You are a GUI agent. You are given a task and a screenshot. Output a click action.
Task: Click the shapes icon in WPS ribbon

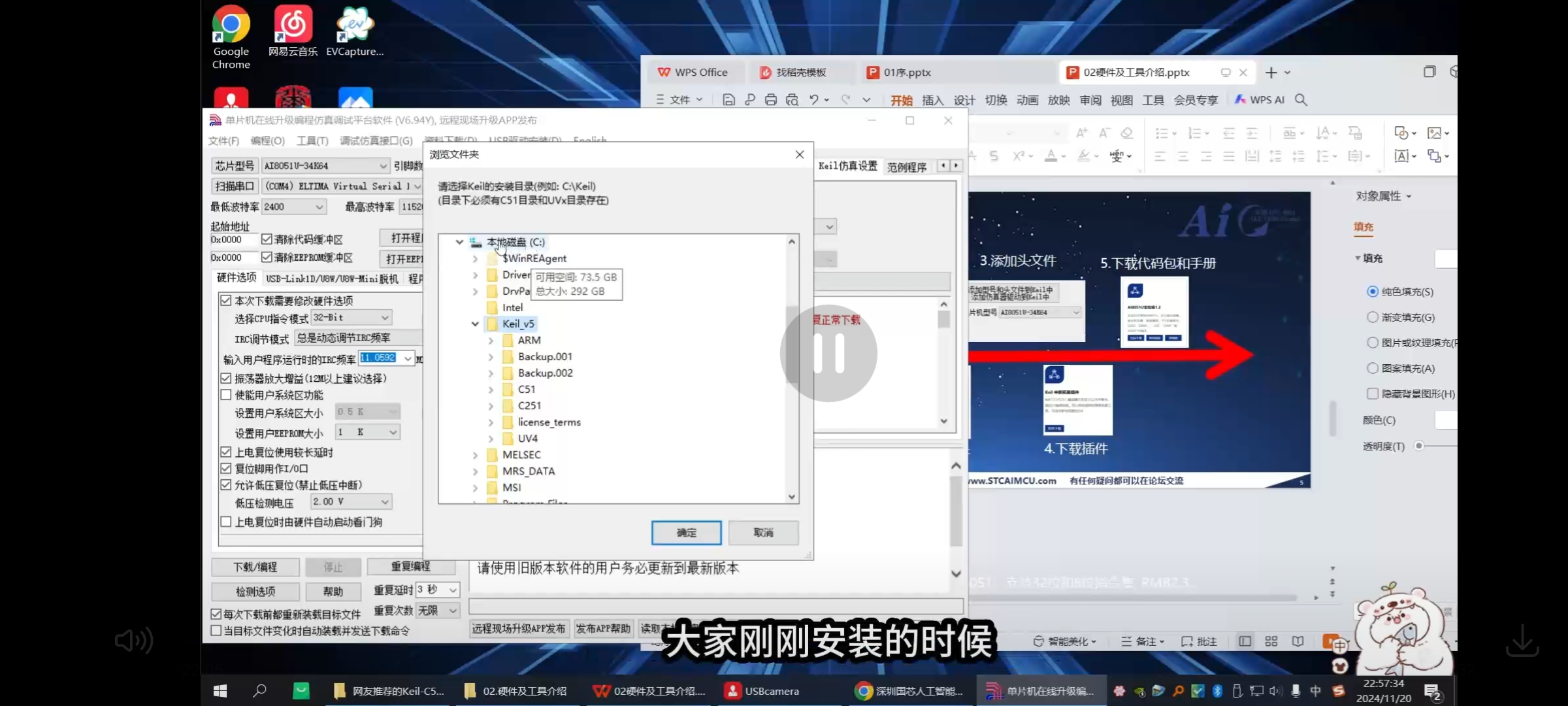[x=1401, y=133]
